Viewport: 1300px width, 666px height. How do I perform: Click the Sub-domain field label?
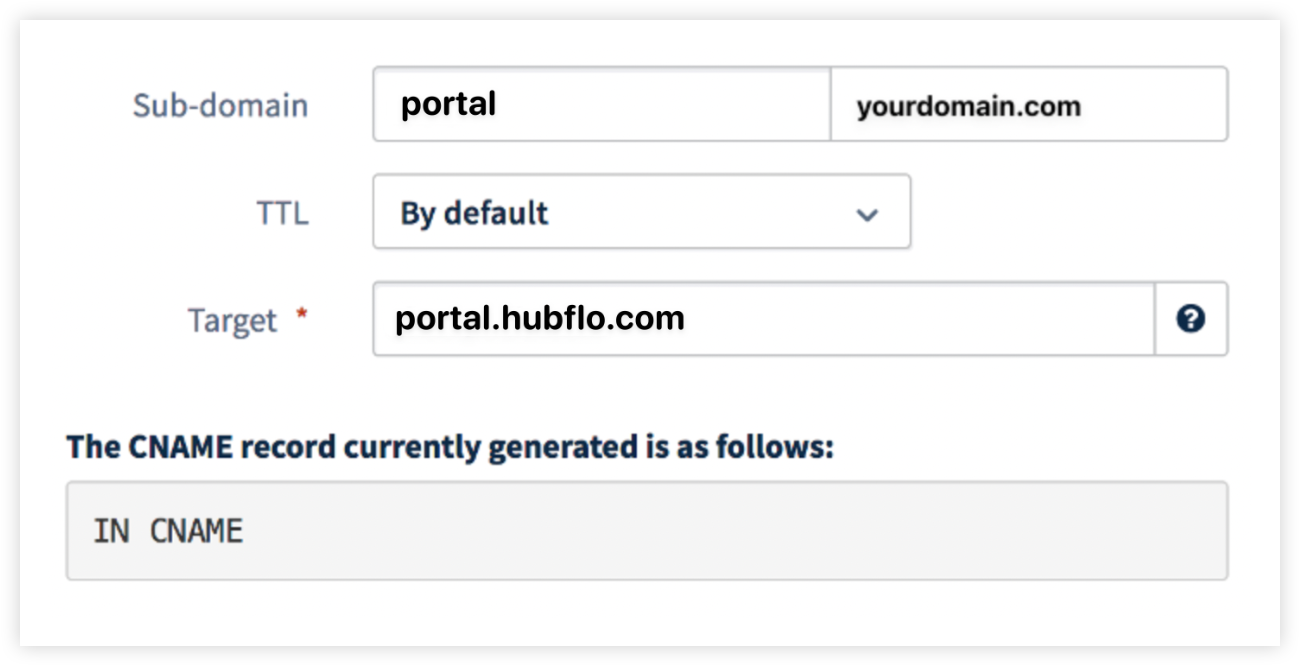pyautogui.click(x=220, y=105)
